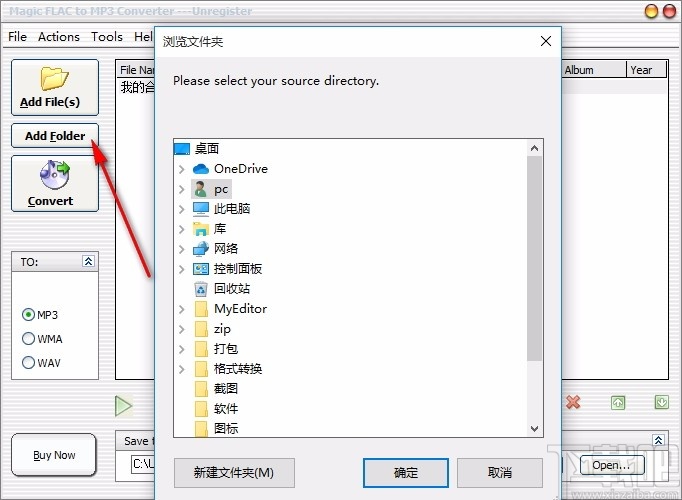682x500 pixels.
Task: Open the File menu
Action: coord(17,37)
